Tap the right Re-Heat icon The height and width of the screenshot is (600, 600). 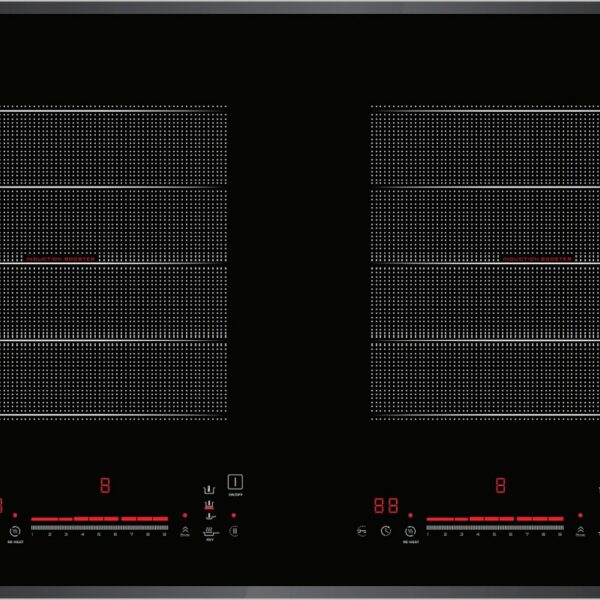[x=411, y=531]
